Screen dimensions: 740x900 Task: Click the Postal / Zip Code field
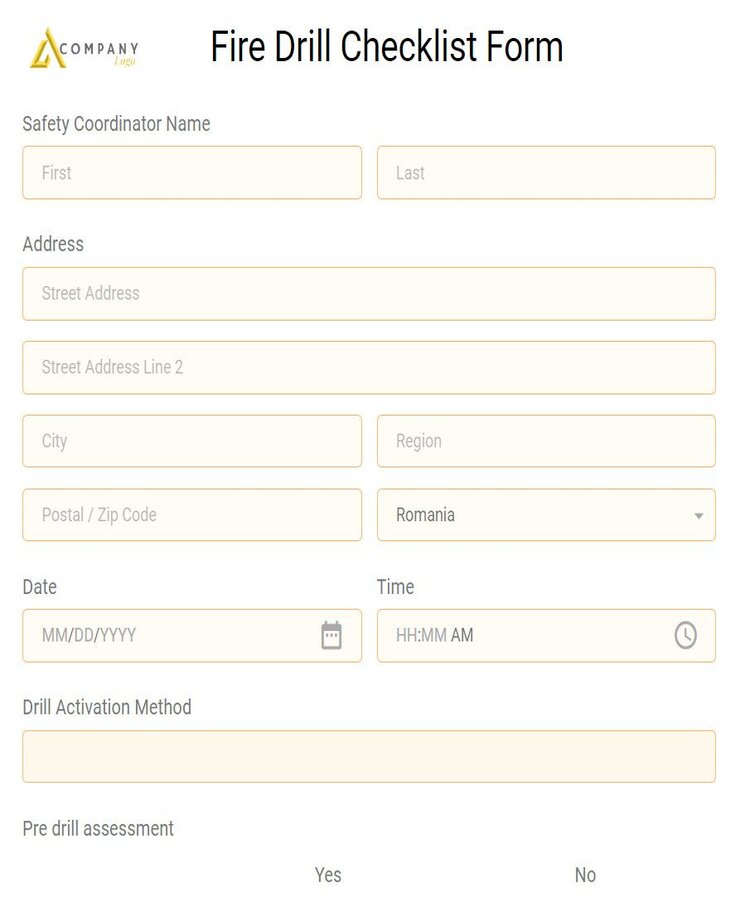191,515
